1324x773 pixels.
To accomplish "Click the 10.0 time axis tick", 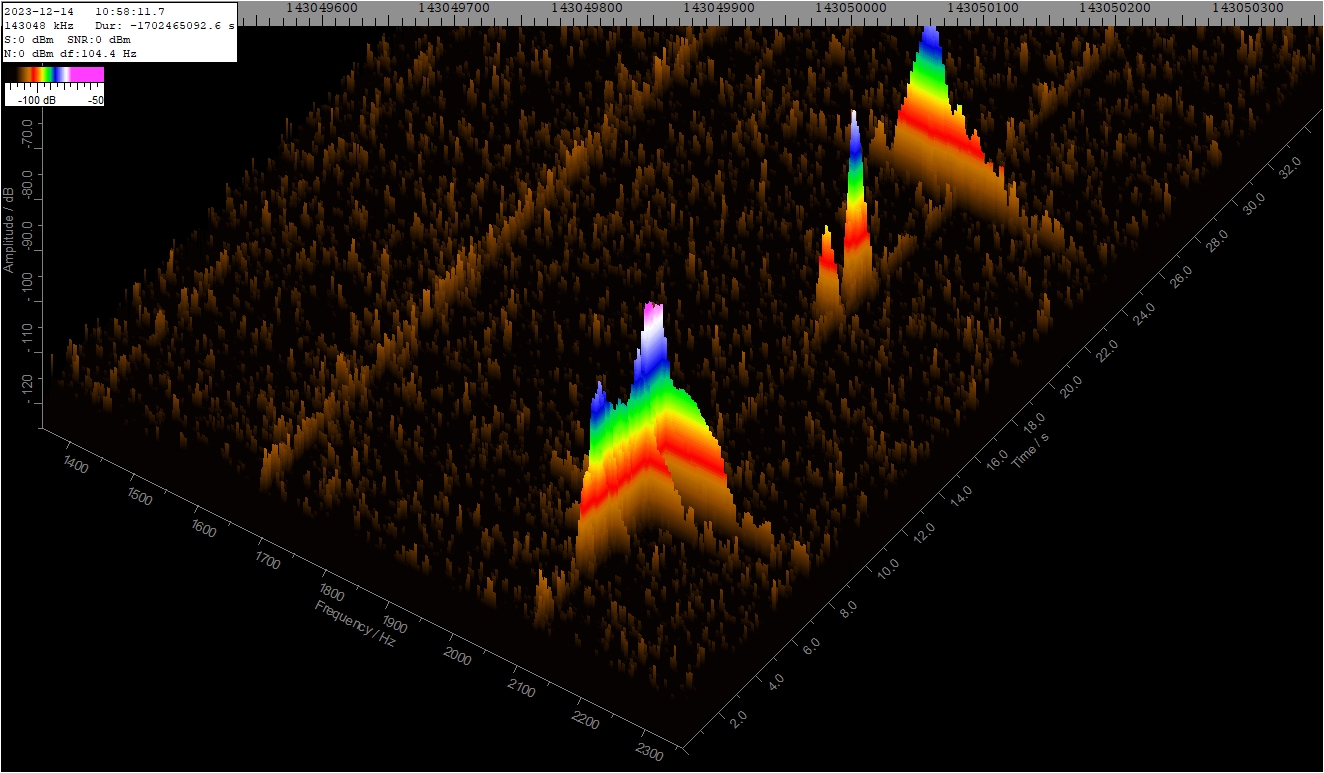I will [888, 569].
